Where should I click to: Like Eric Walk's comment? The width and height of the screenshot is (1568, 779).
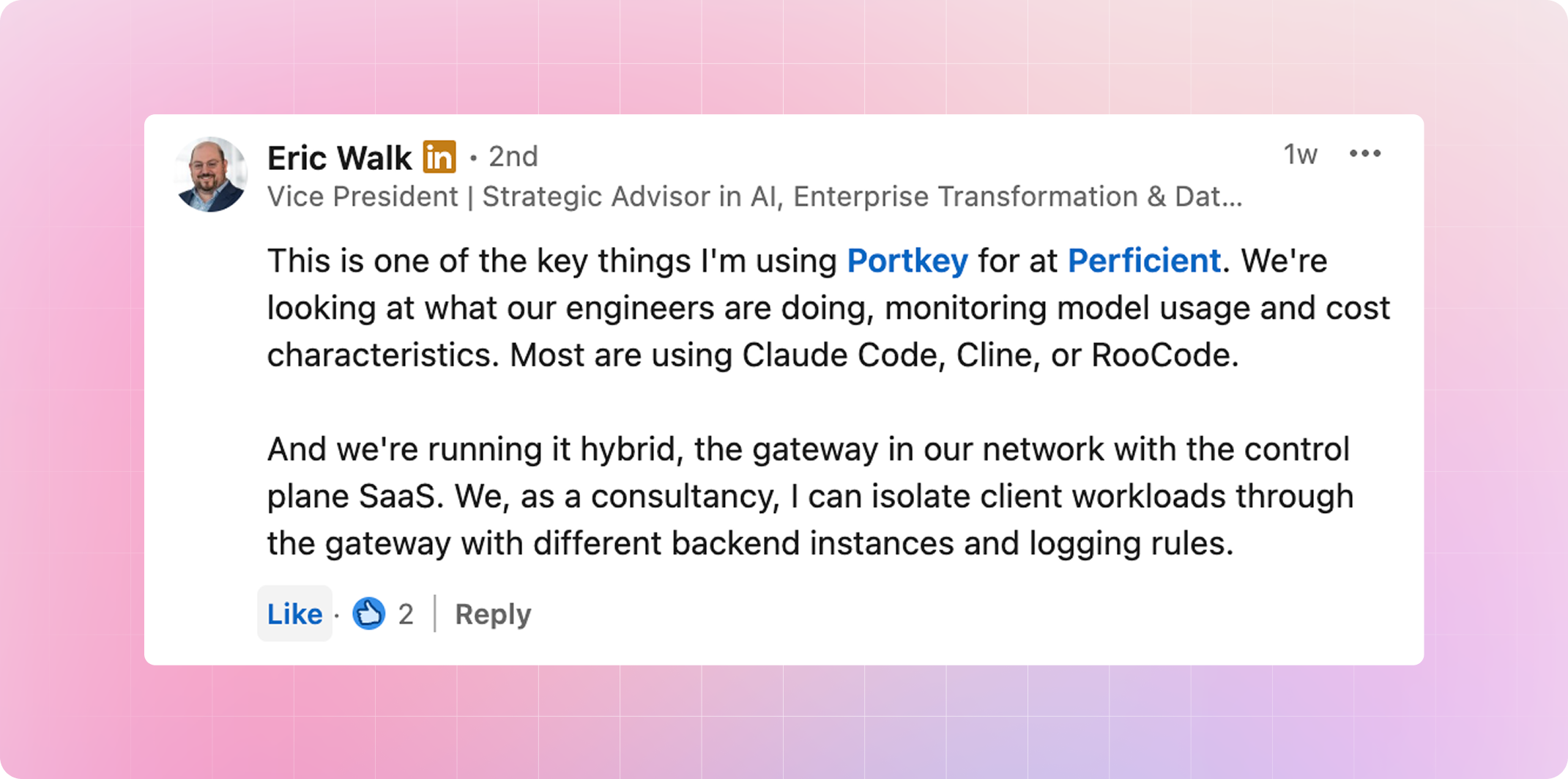coord(294,613)
